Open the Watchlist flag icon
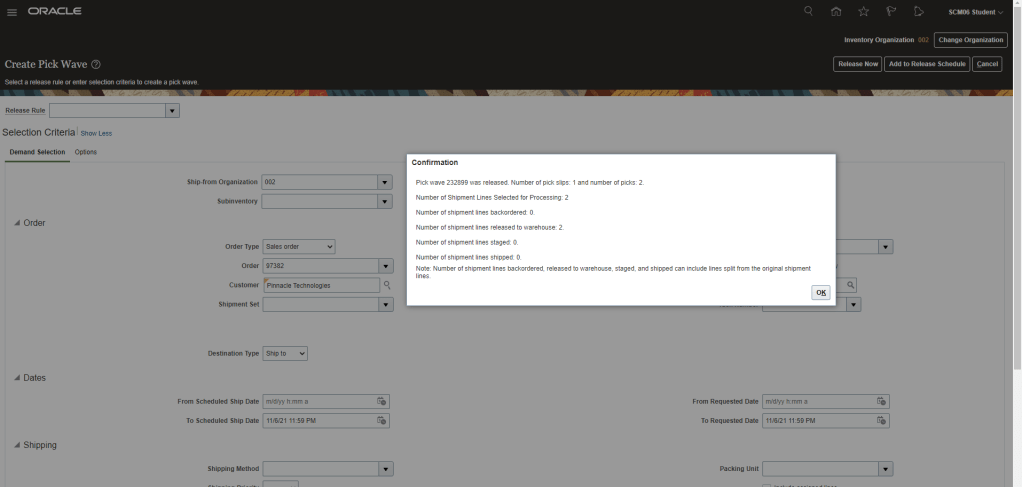Viewport: 1022px width, 487px height. (890, 12)
